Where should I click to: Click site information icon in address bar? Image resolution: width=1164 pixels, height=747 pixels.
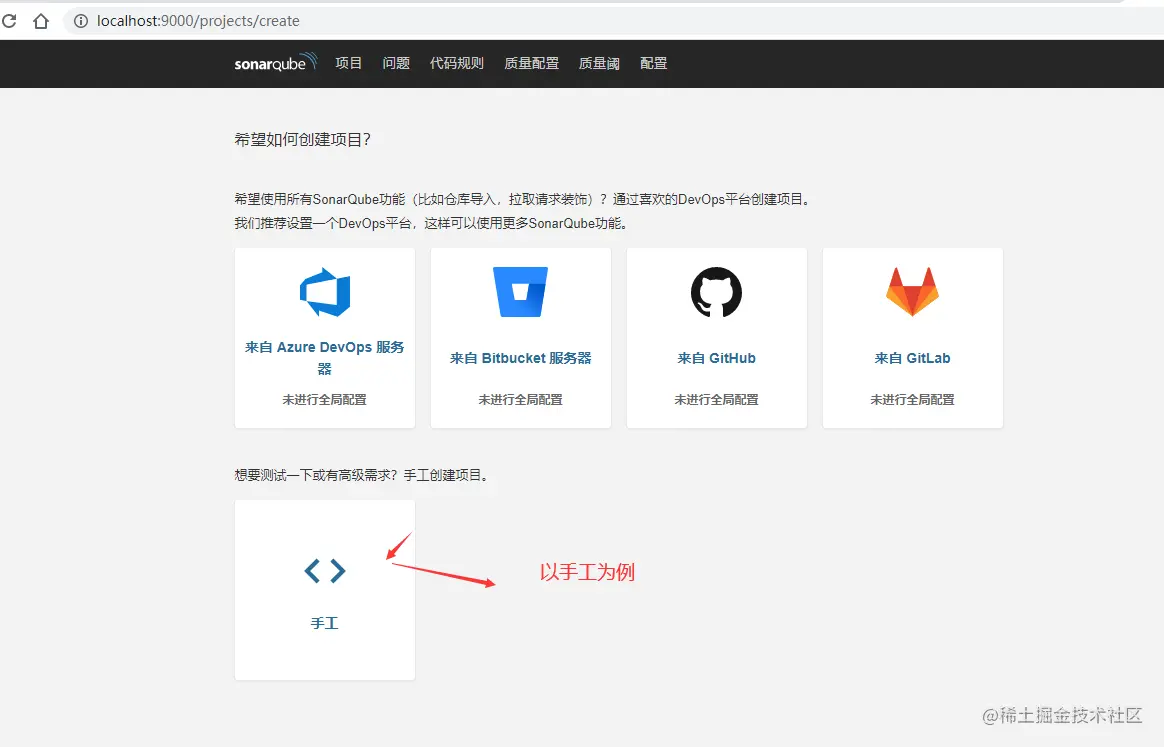[x=80, y=21]
